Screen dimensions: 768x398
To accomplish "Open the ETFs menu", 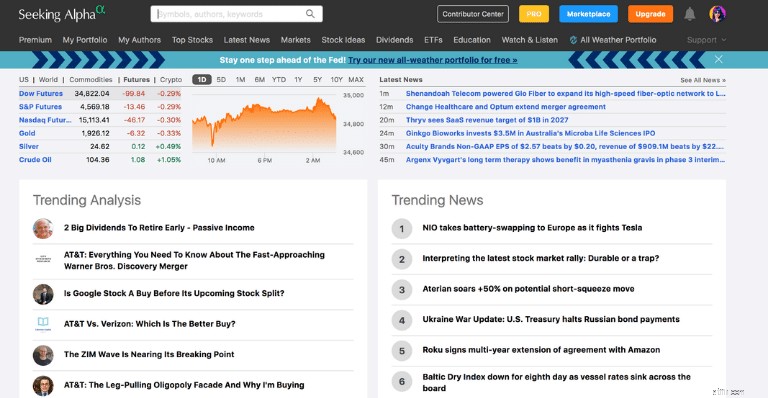I will [433, 40].
